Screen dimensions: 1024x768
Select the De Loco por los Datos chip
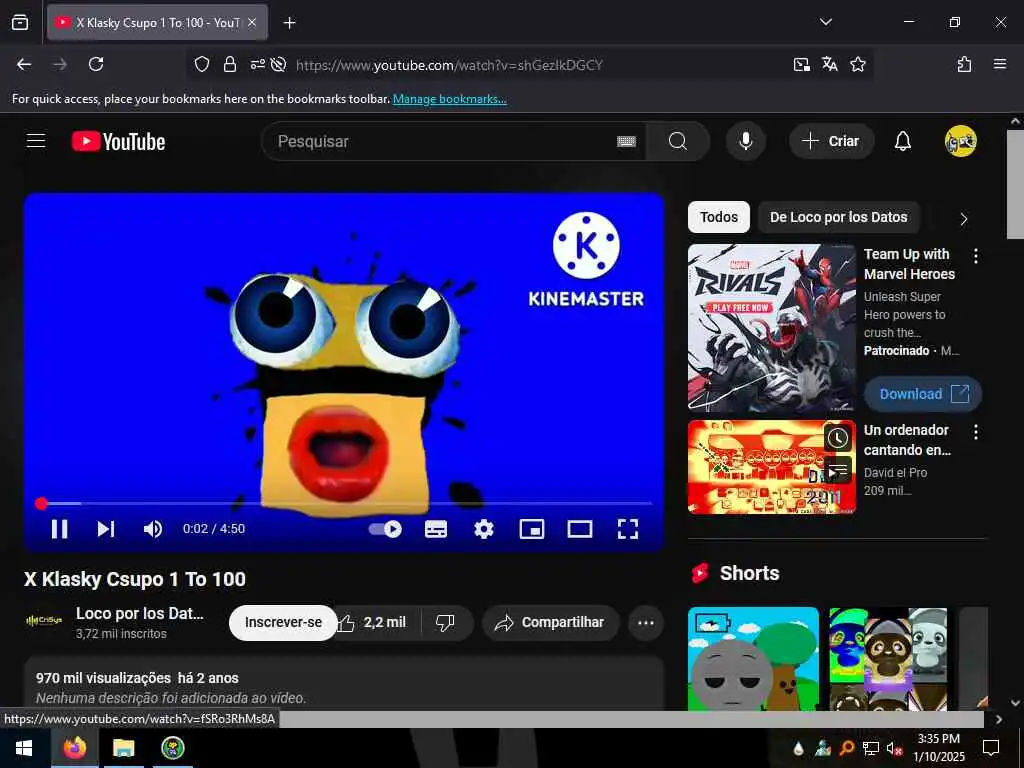(839, 217)
